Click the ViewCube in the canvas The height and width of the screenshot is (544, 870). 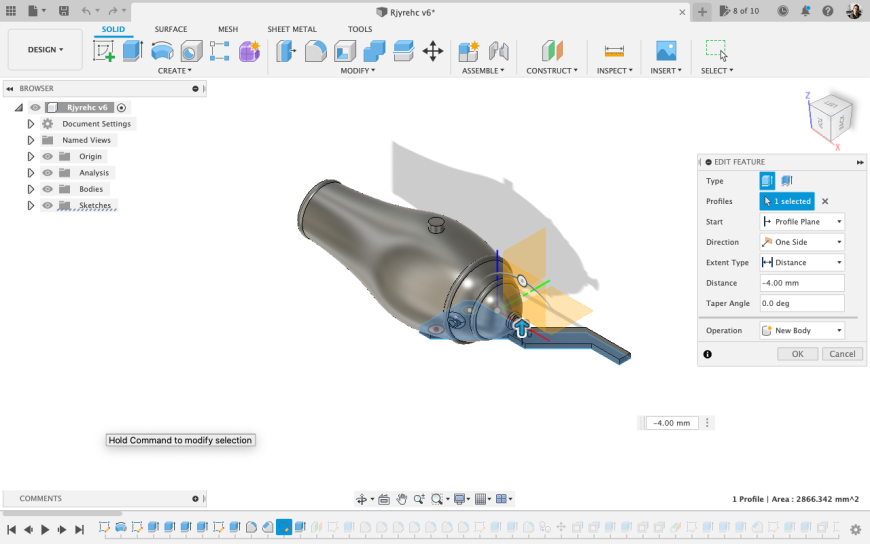pos(831,118)
